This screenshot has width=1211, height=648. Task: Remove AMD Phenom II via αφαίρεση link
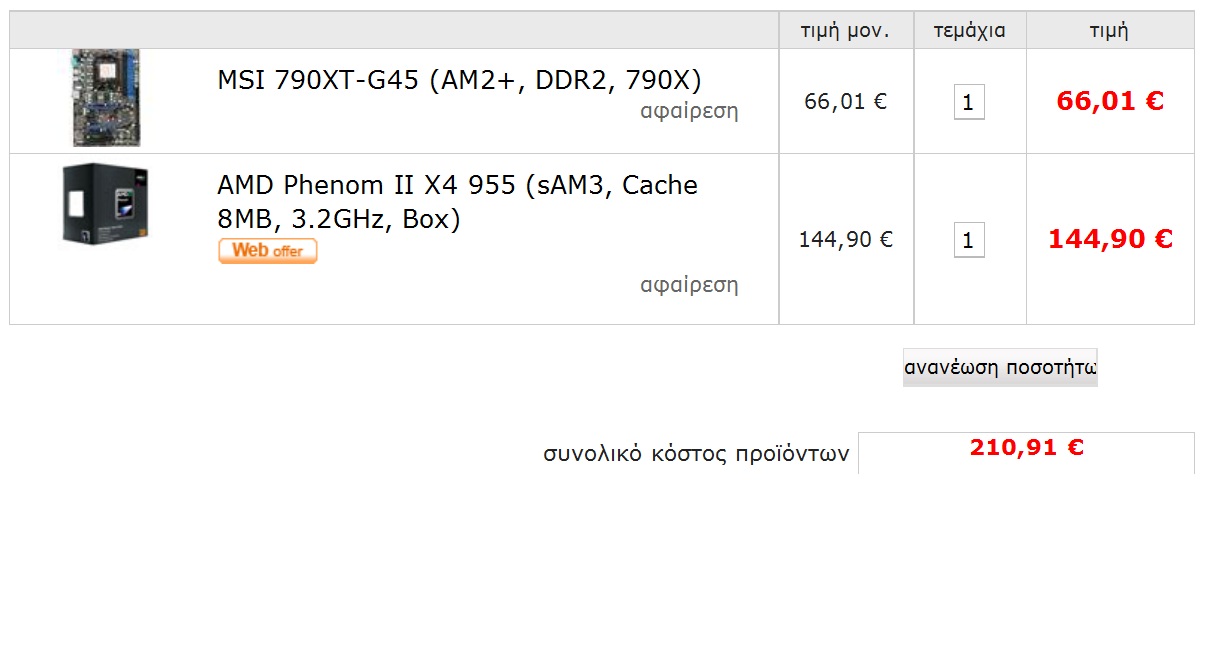[x=689, y=285]
